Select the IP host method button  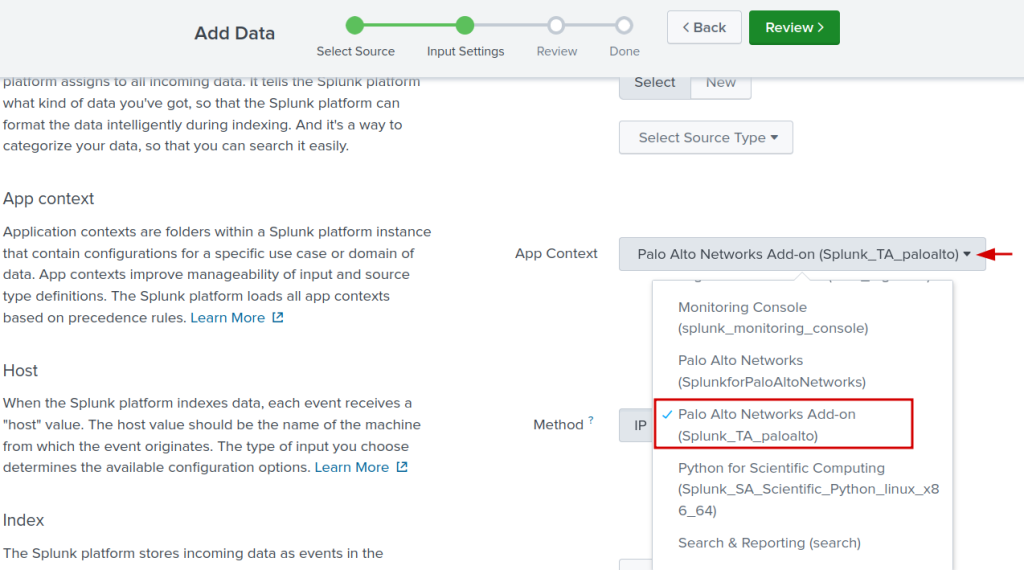[x=637, y=426]
